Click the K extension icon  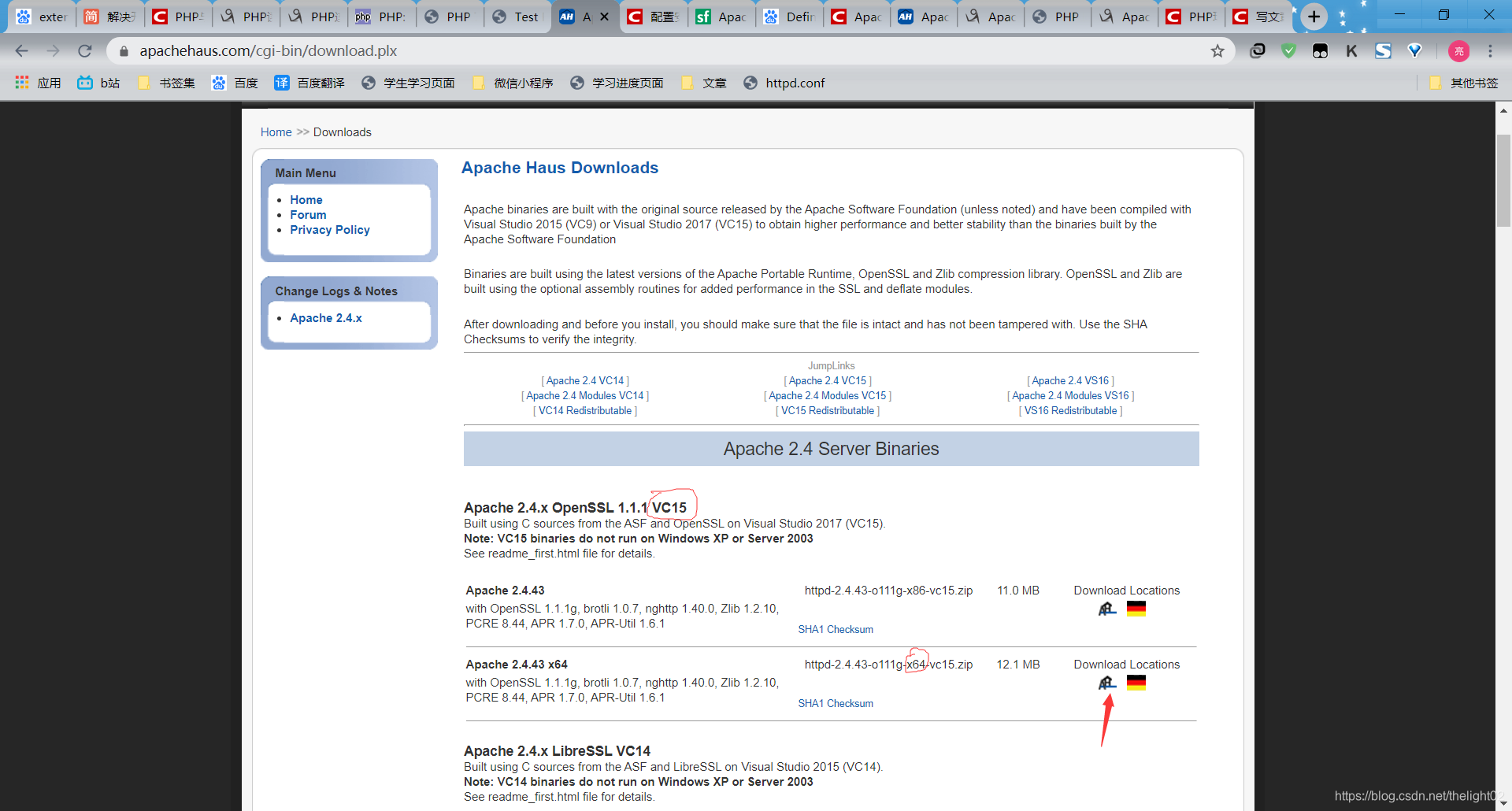(1352, 51)
